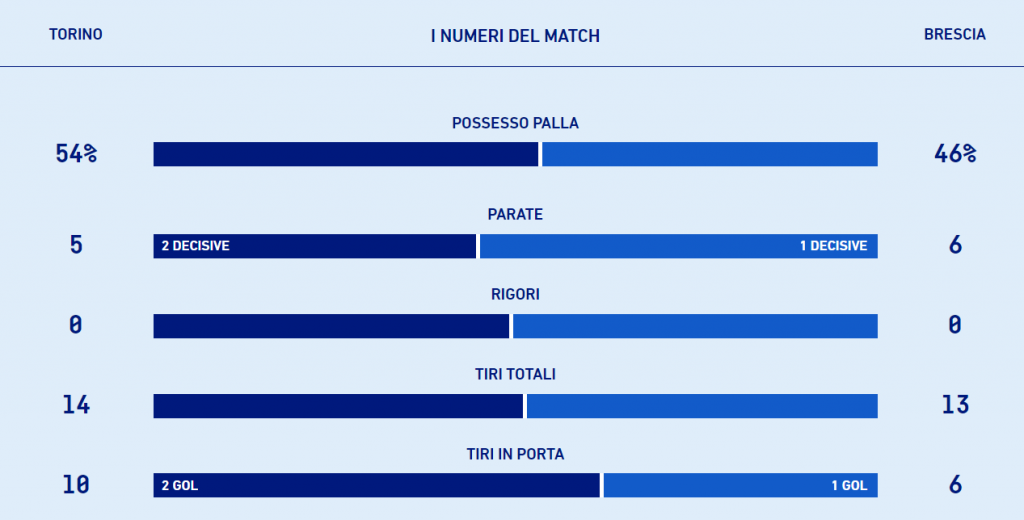The width and height of the screenshot is (1024, 520).
Task: Click the PARATE stat label
Action: coord(515,214)
